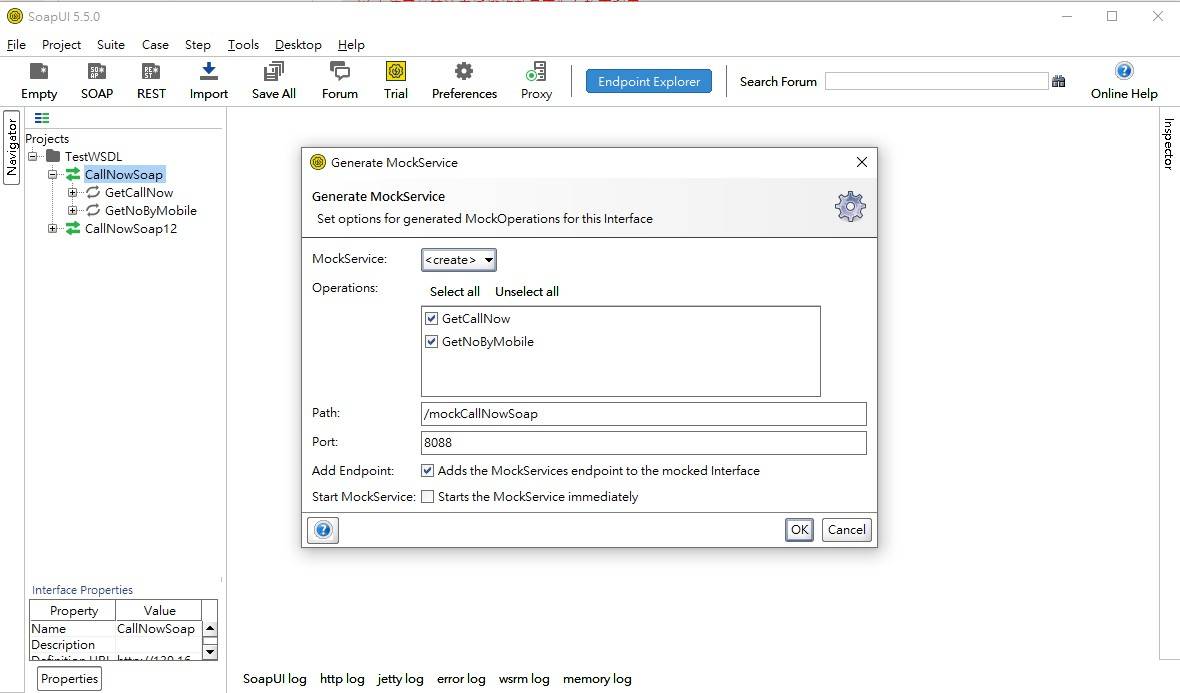The image size is (1180, 693).
Task: Click the GetNoByMobile operation icon in tree
Action: tap(93, 211)
